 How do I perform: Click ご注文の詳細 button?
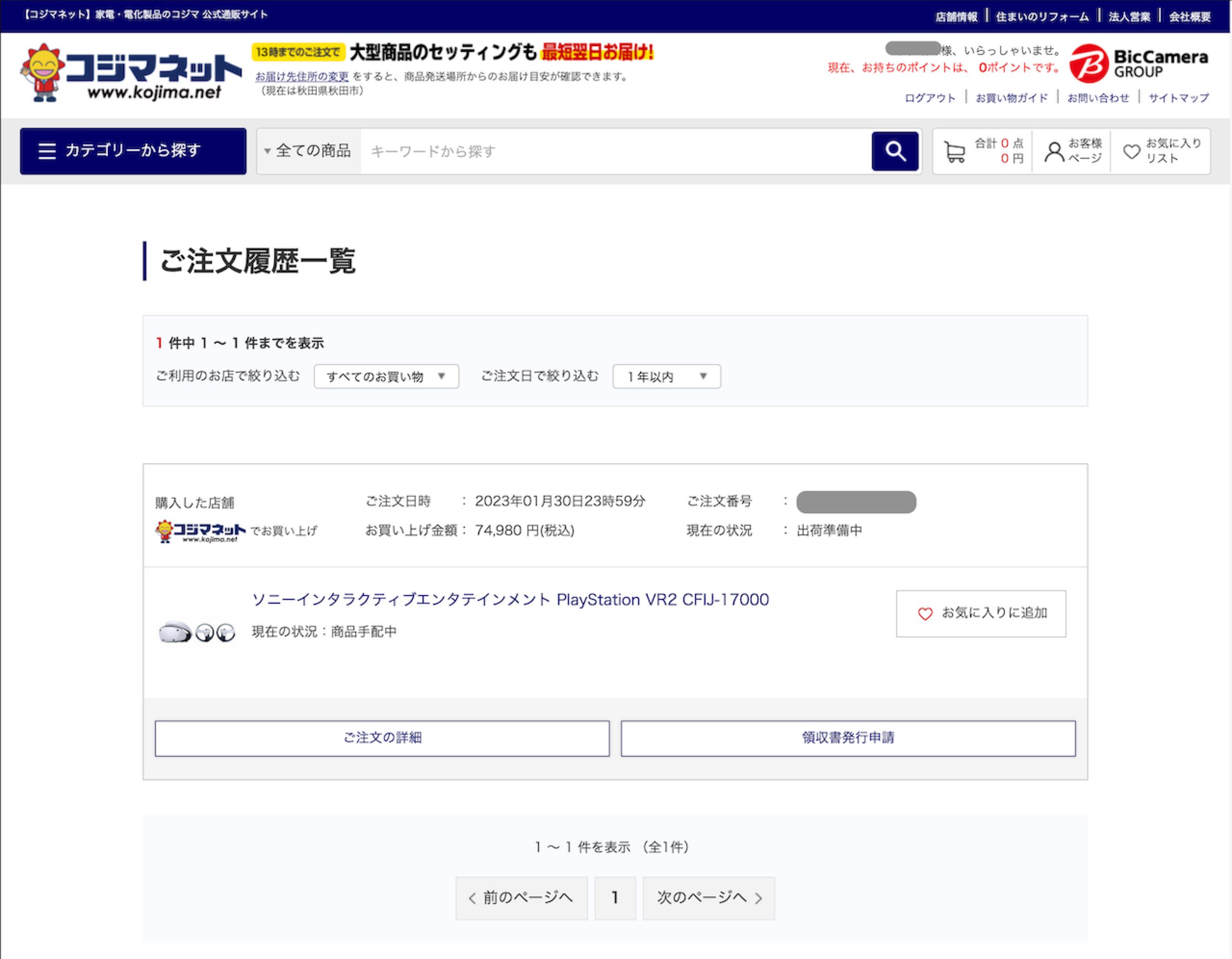click(x=382, y=738)
